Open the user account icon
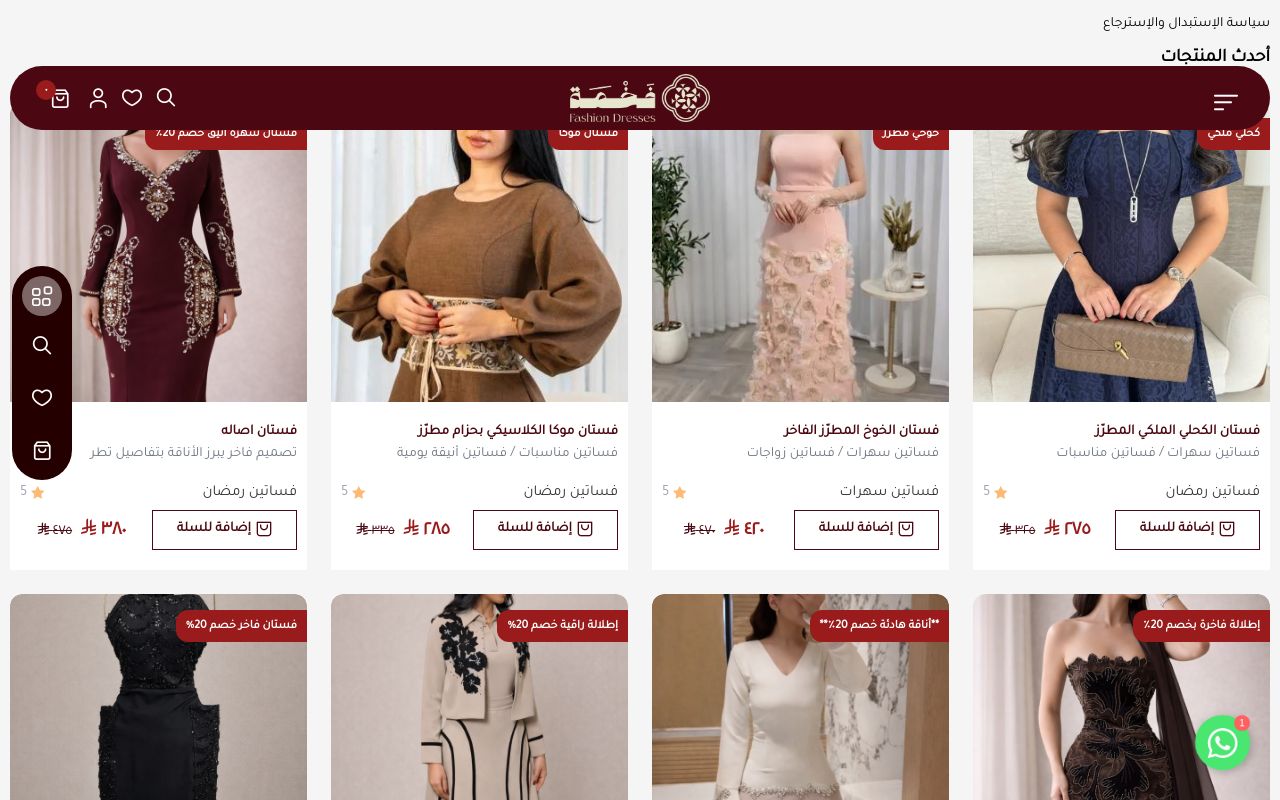1280x800 pixels. [x=98, y=98]
